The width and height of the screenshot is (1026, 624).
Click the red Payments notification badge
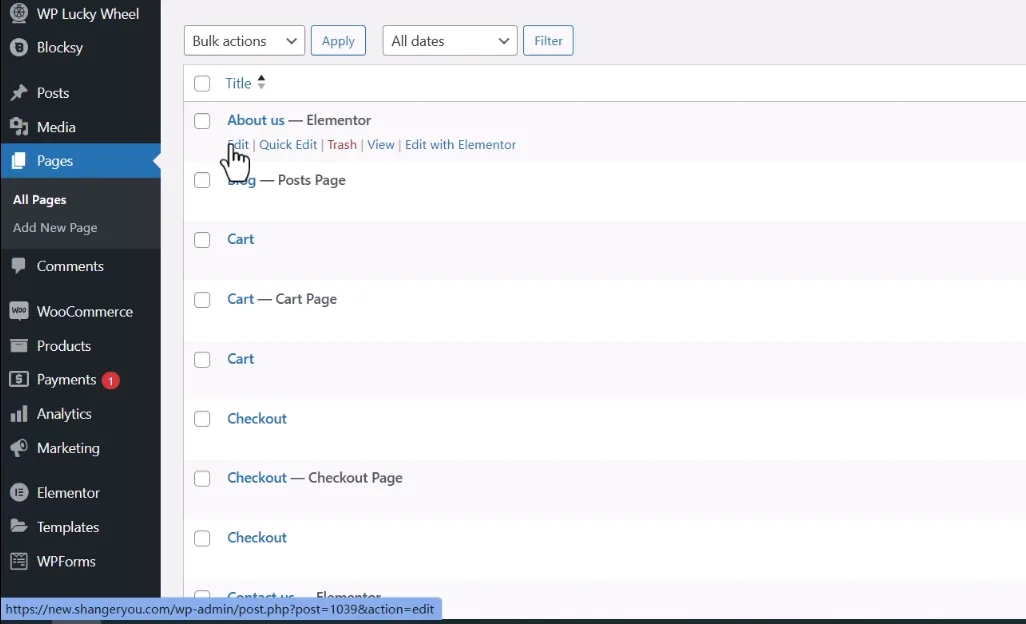[111, 381]
